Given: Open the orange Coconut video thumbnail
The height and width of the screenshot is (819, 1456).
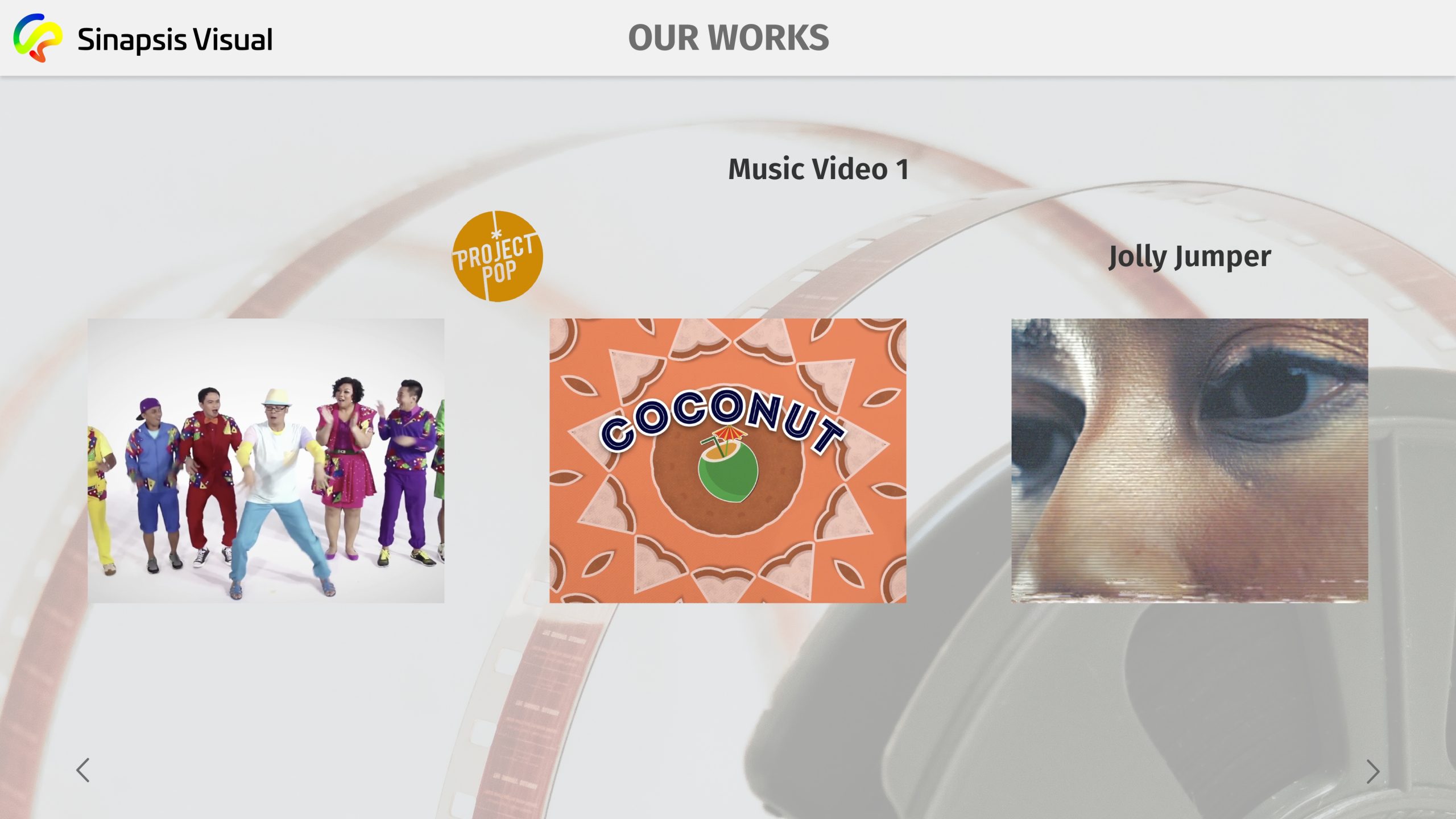Looking at the screenshot, I should [727, 461].
